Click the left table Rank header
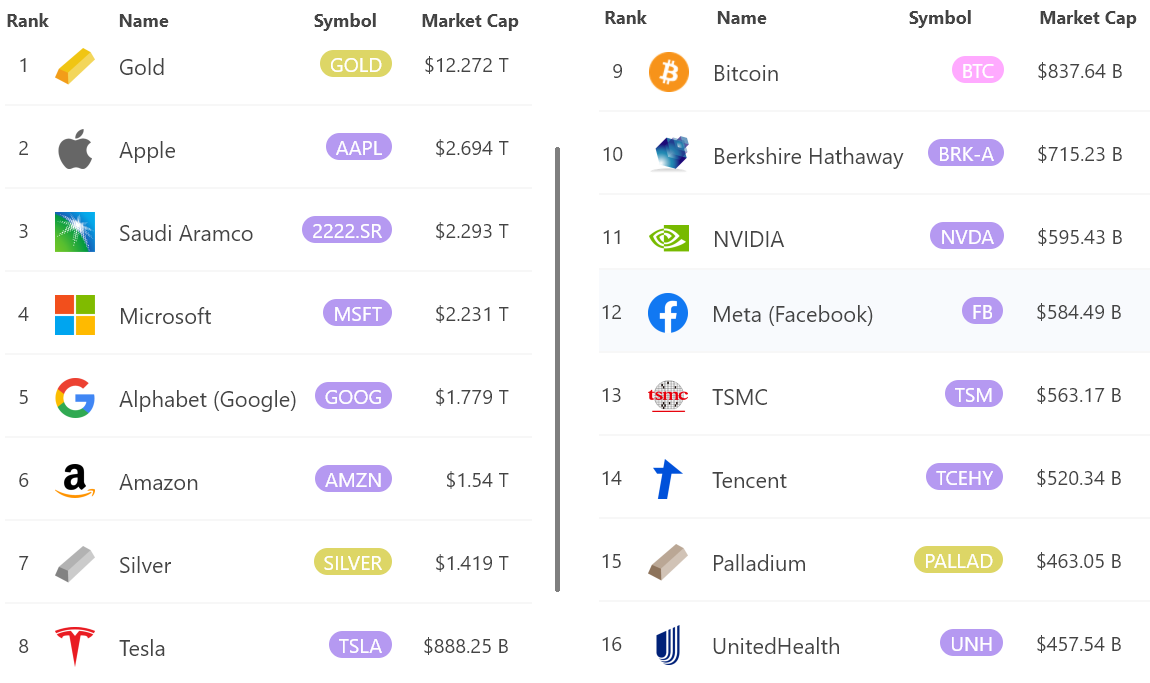Screen dimensions: 1150x683 [x=28, y=21]
